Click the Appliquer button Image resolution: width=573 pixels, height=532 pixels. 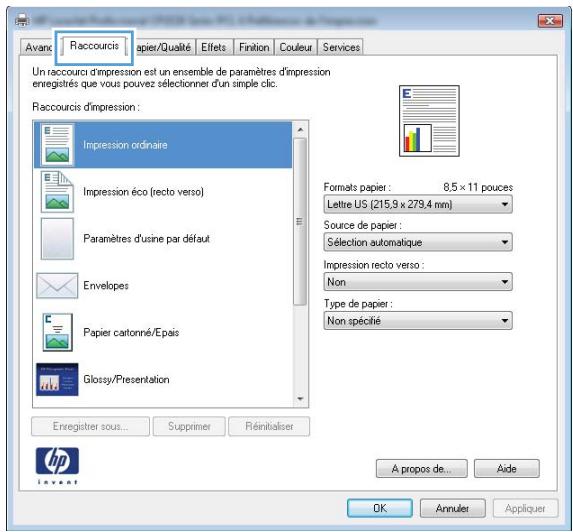[x=525, y=508]
